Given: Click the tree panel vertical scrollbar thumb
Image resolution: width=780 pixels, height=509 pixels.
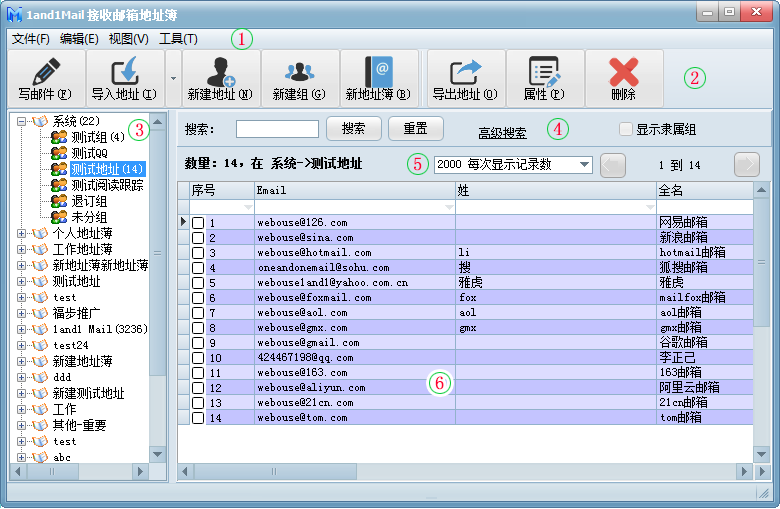Looking at the screenshot, I should tap(158, 252).
